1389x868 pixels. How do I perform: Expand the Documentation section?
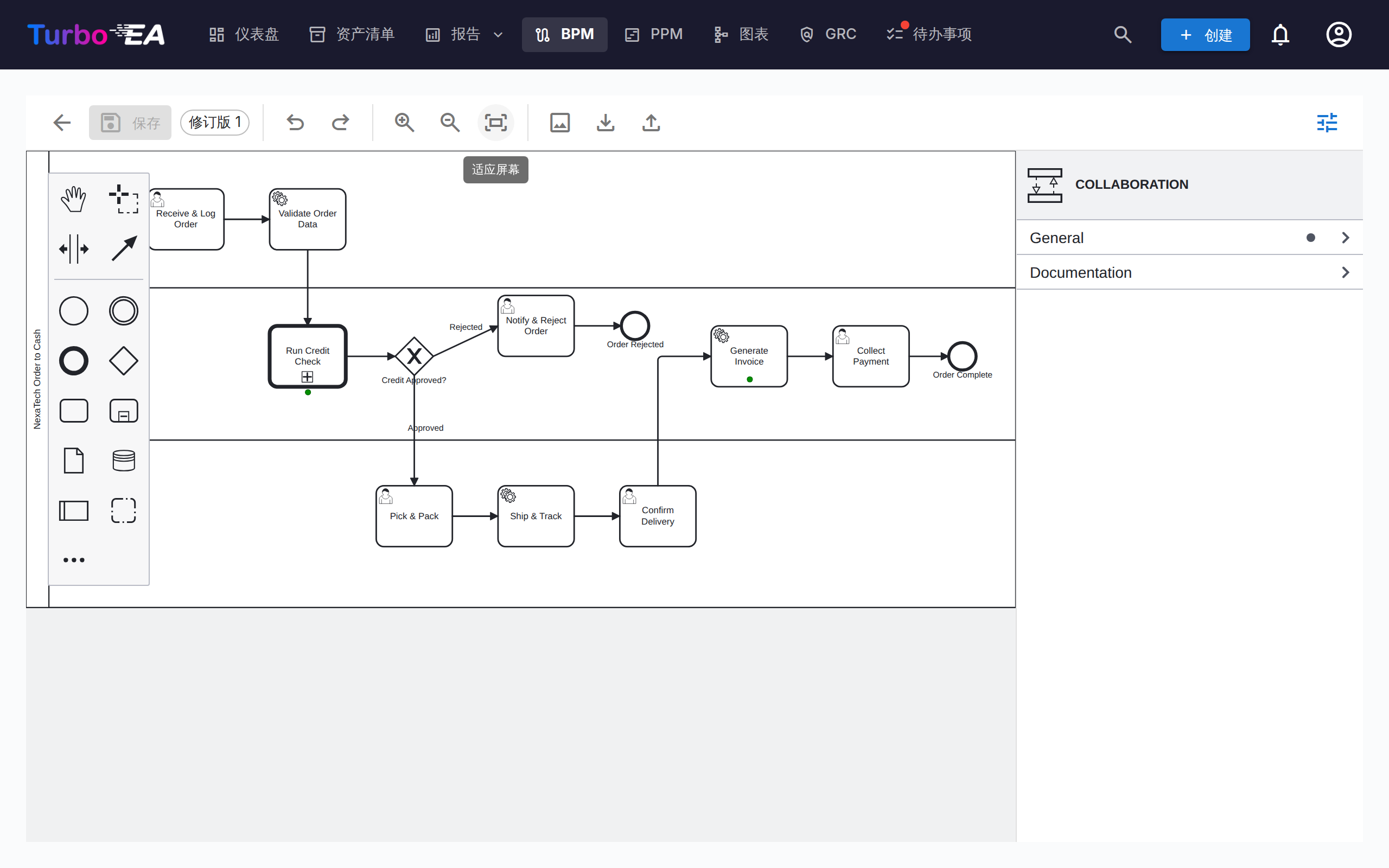[1189, 273]
